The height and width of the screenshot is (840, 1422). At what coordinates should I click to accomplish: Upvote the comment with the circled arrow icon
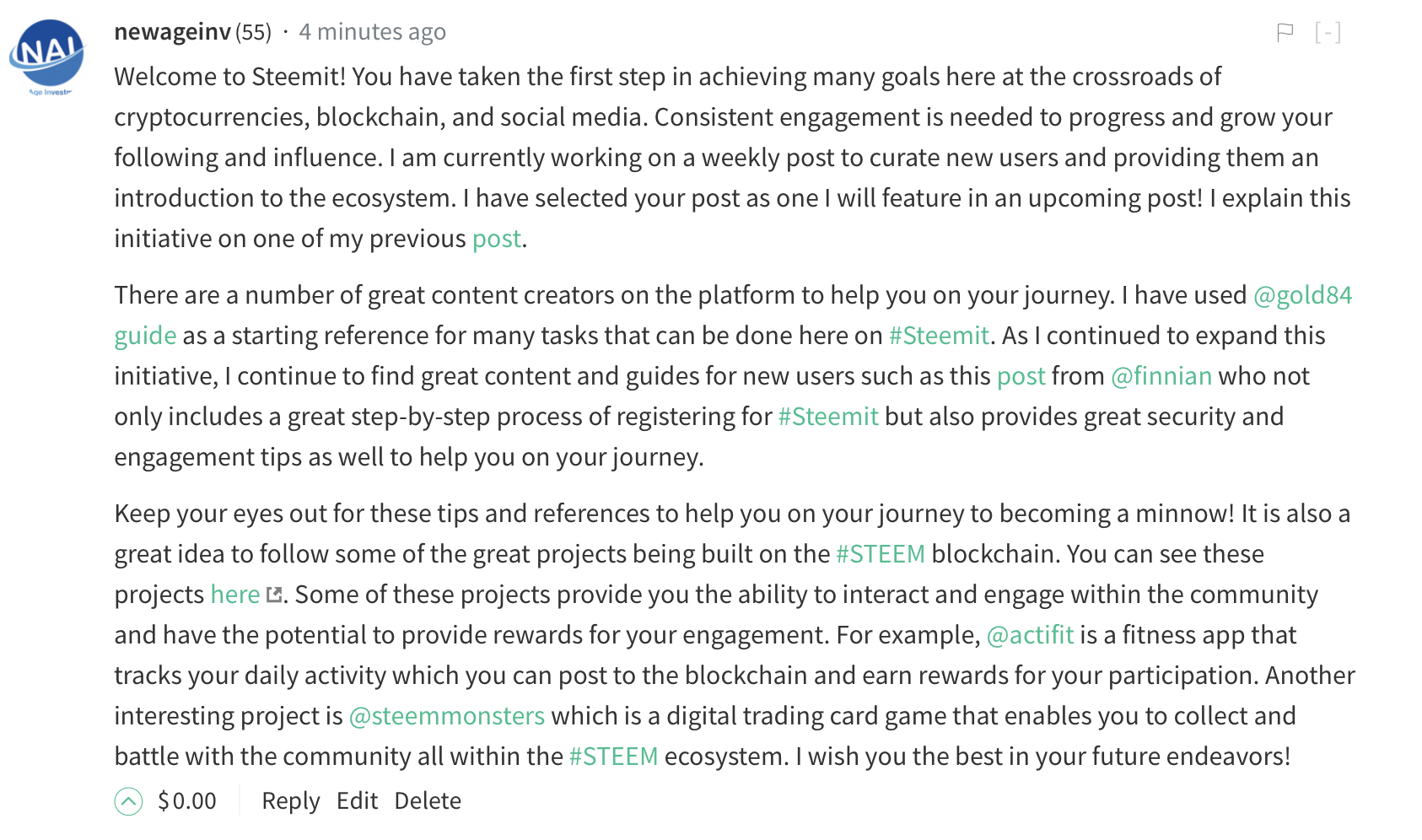click(128, 801)
